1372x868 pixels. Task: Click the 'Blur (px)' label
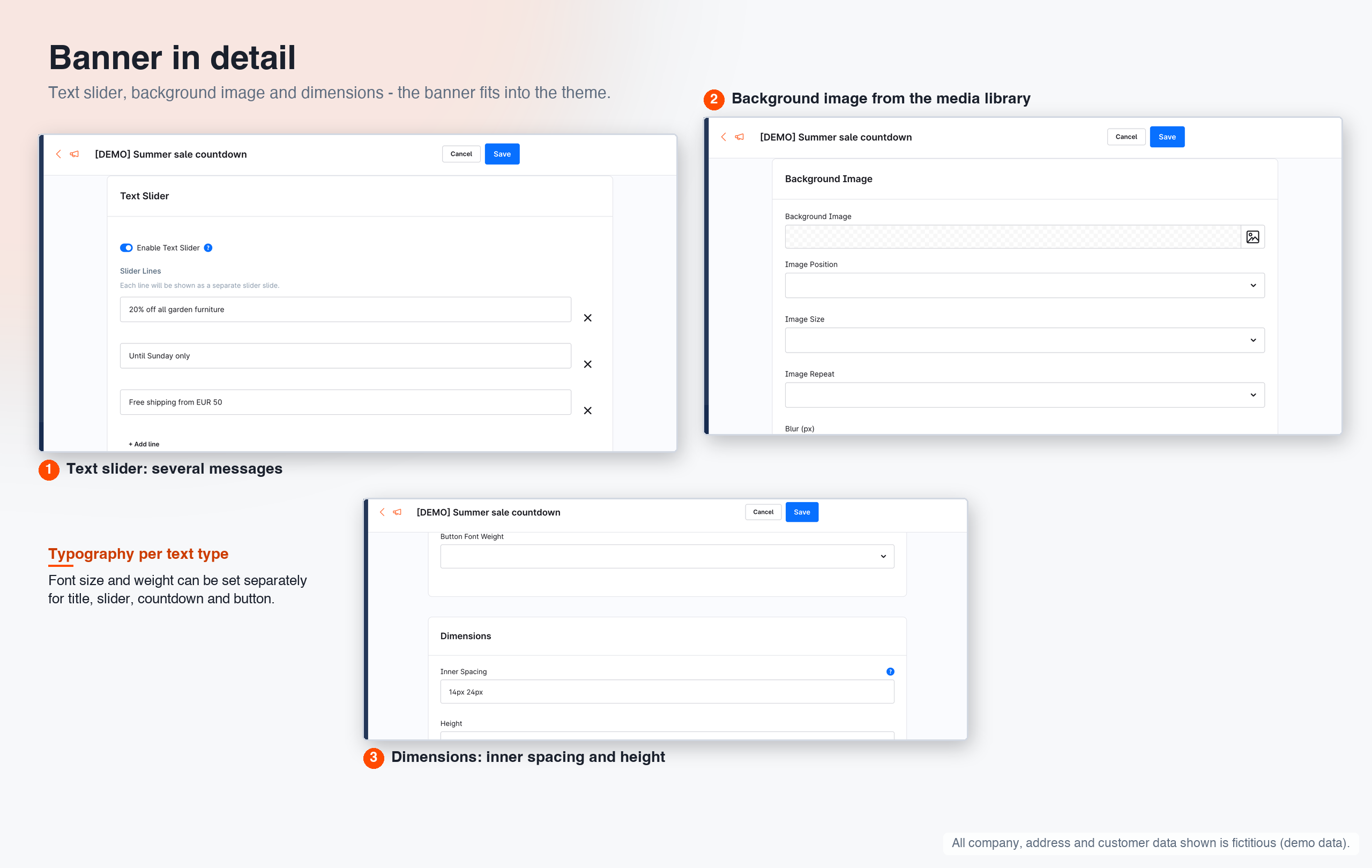[x=800, y=429]
